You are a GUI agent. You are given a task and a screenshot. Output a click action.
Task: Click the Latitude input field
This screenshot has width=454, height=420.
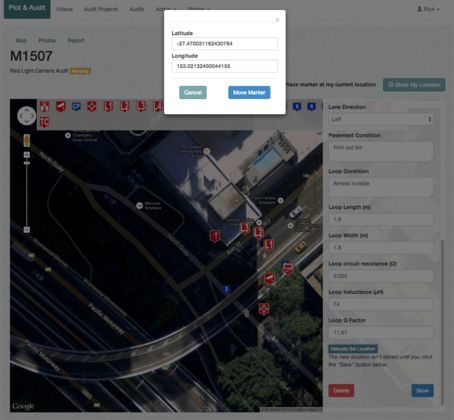tap(225, 44)
